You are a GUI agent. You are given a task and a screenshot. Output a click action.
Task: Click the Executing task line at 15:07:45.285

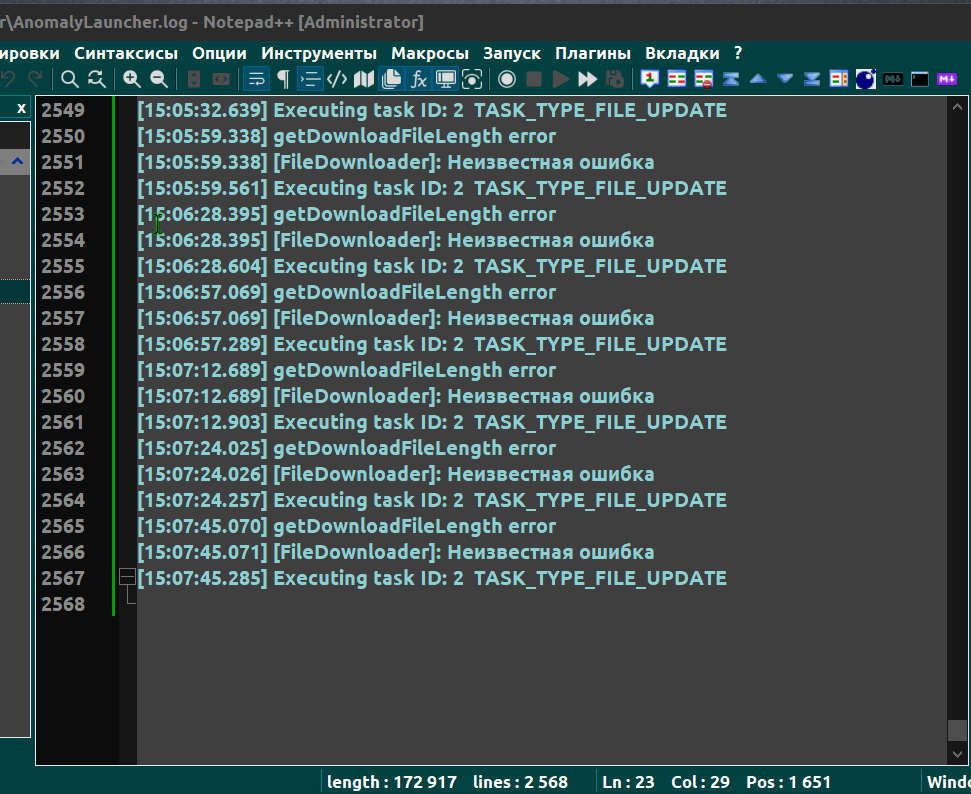coord(432,578)
